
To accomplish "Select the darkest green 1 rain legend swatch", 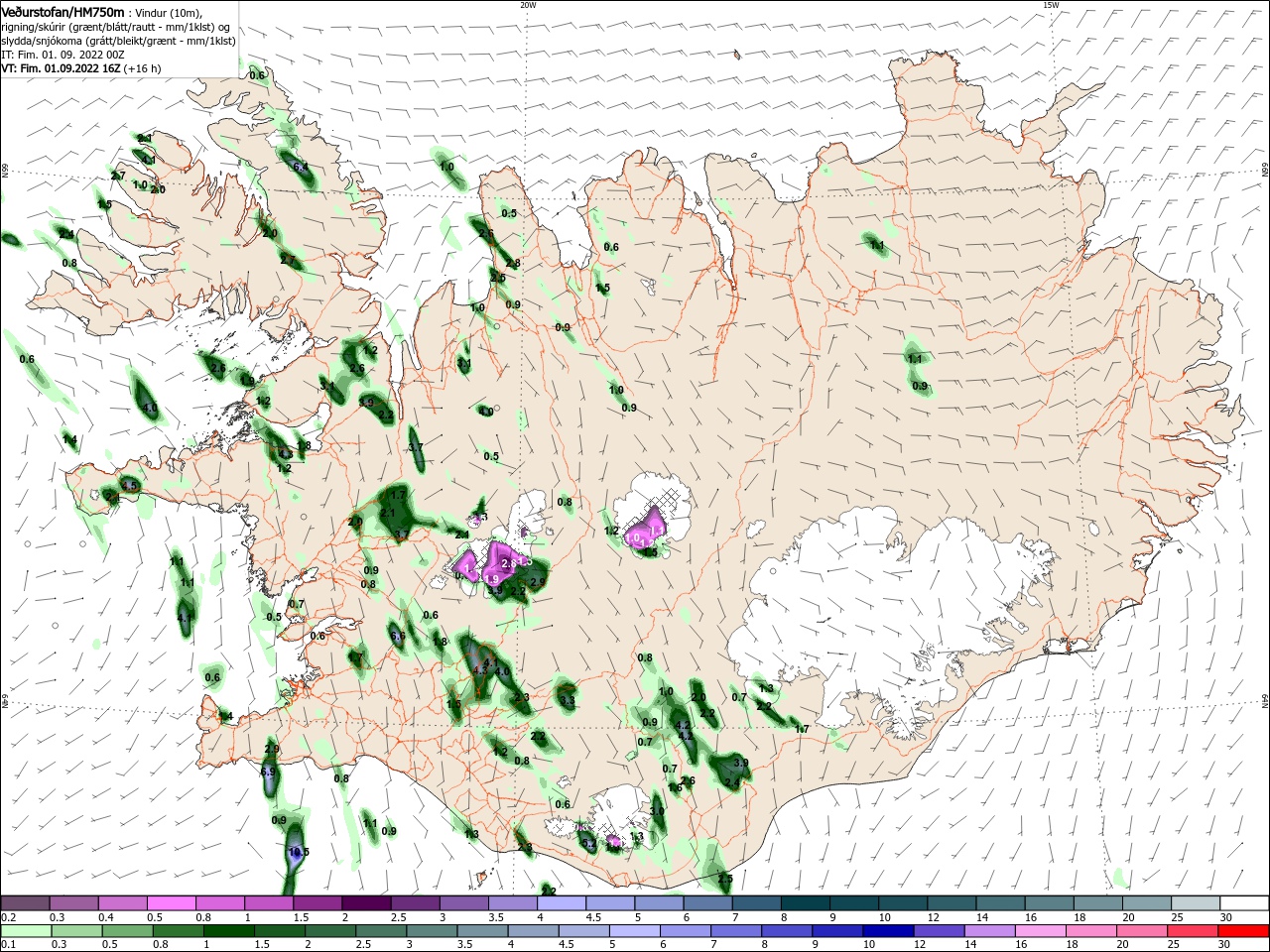I will coord(228,931).
